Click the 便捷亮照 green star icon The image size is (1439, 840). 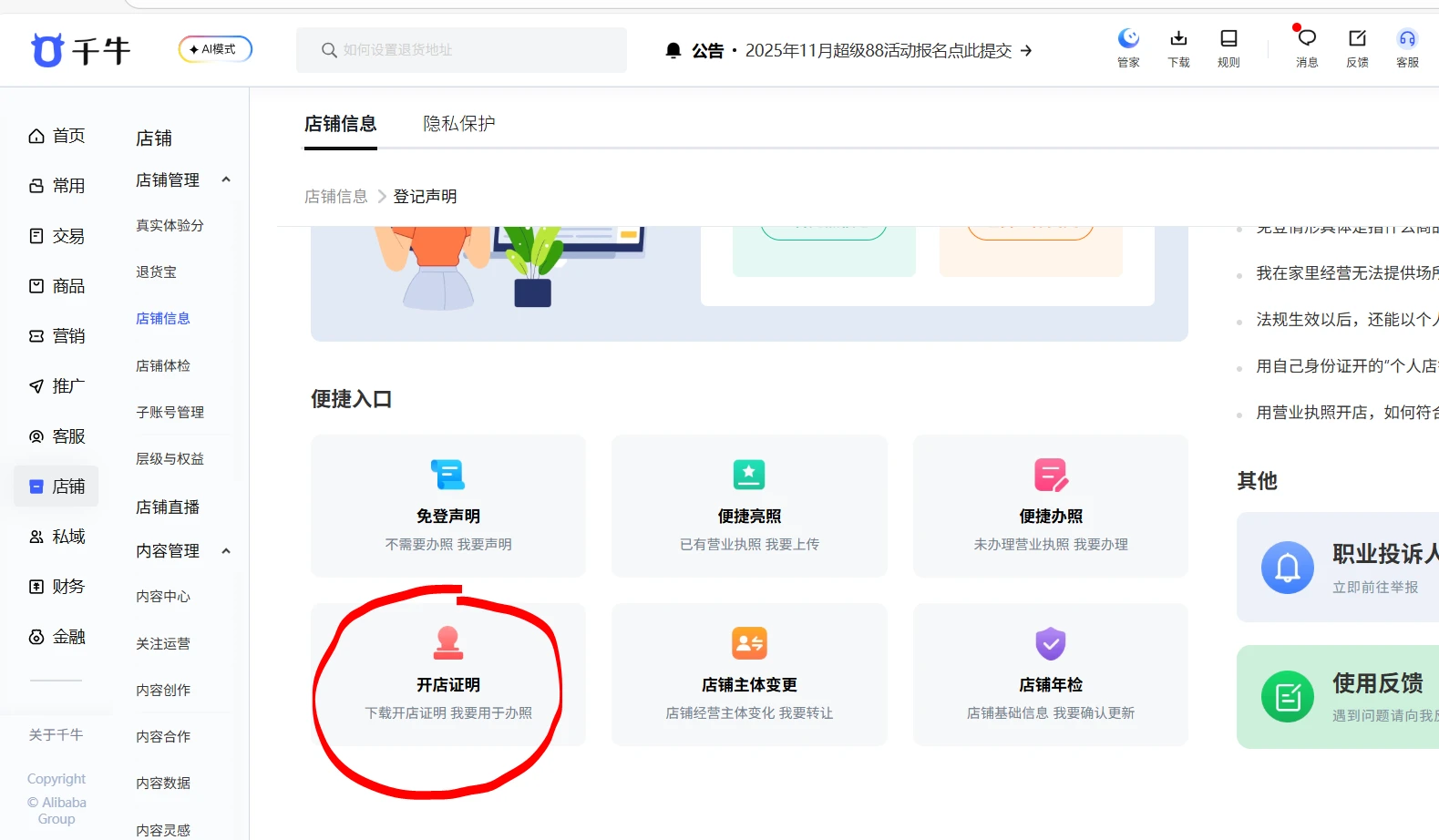coord(748,475)
